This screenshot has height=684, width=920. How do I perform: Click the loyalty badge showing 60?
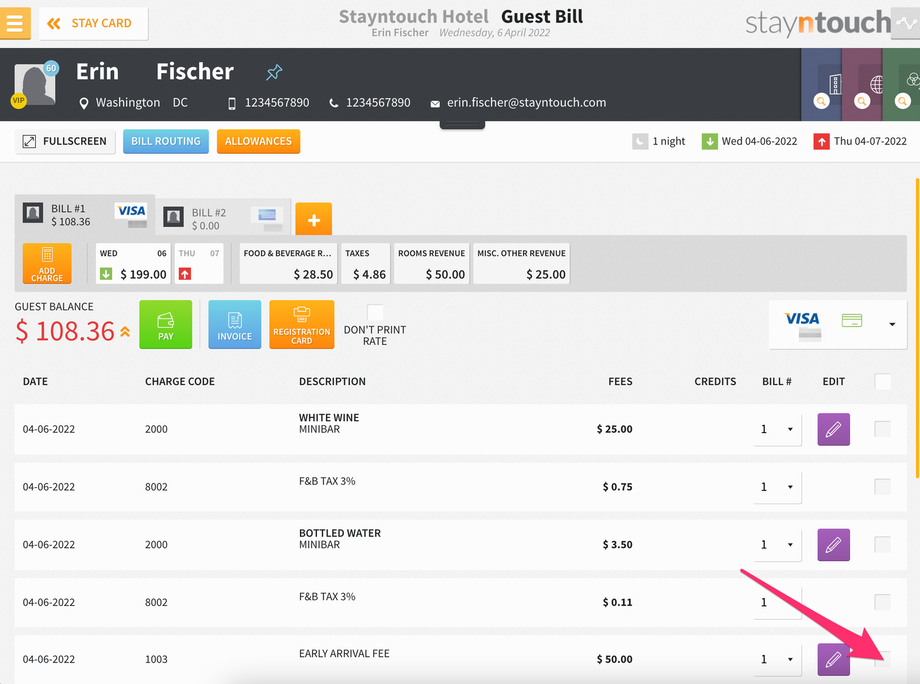51,68
